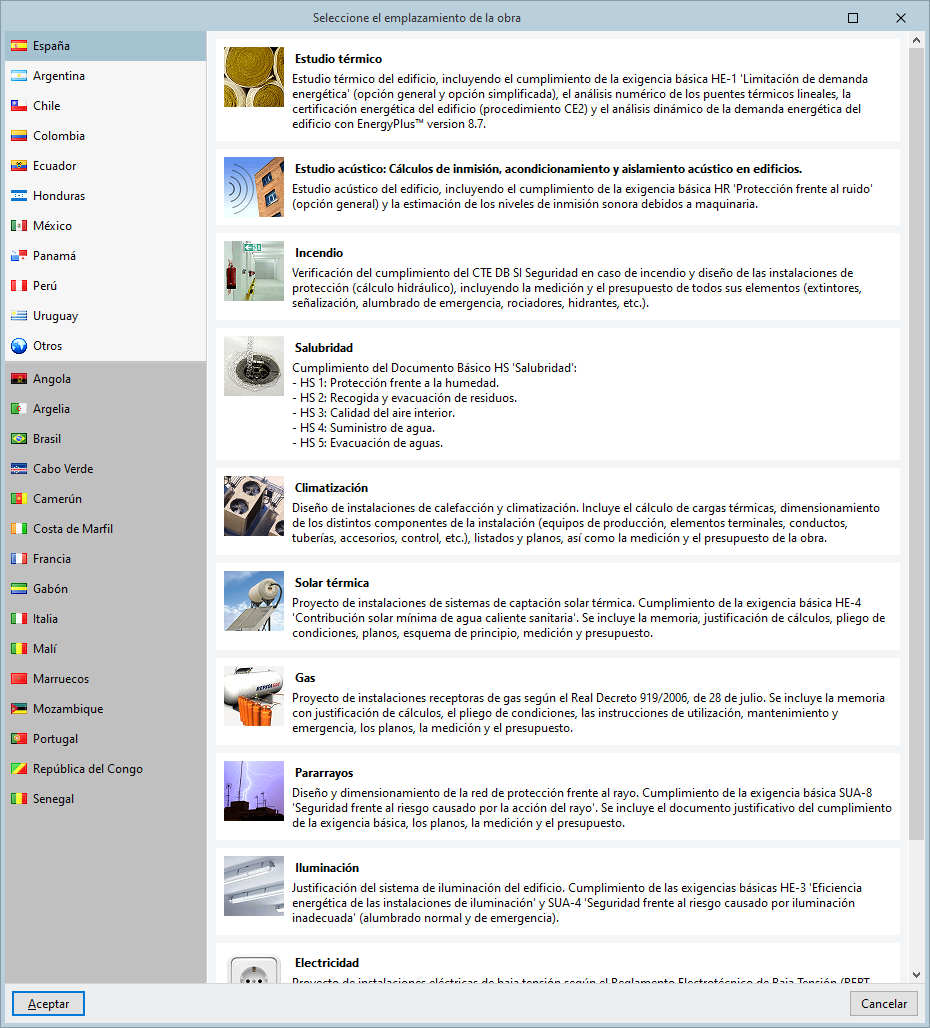Select the 'Solar térmica' heading text
Screen dimensions: 930x1028
coord(332,583)
